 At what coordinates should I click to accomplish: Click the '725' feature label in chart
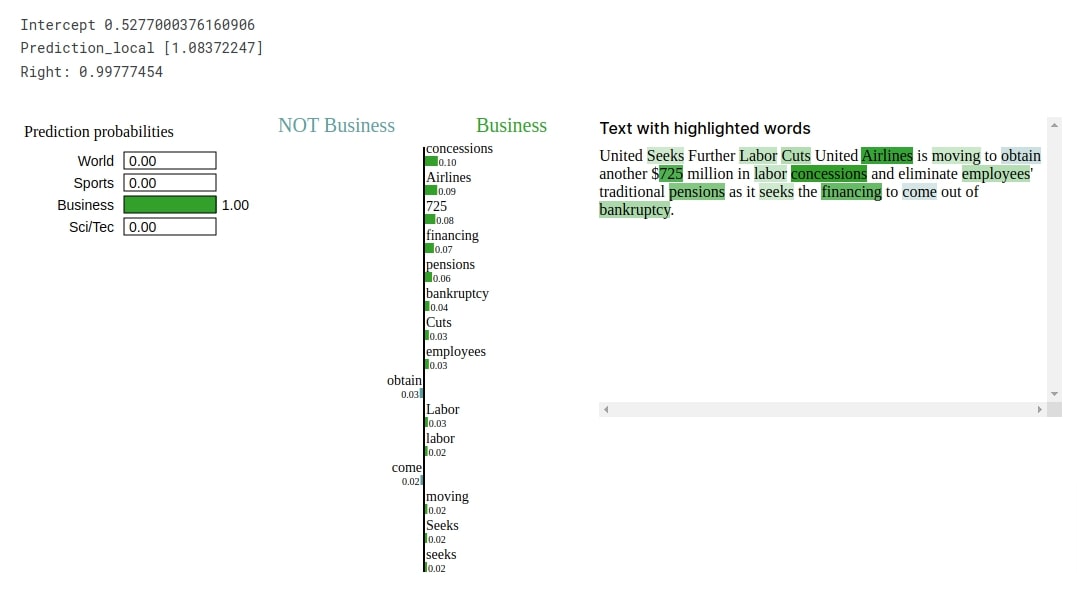pyautogui.click(x=436, y=206)
